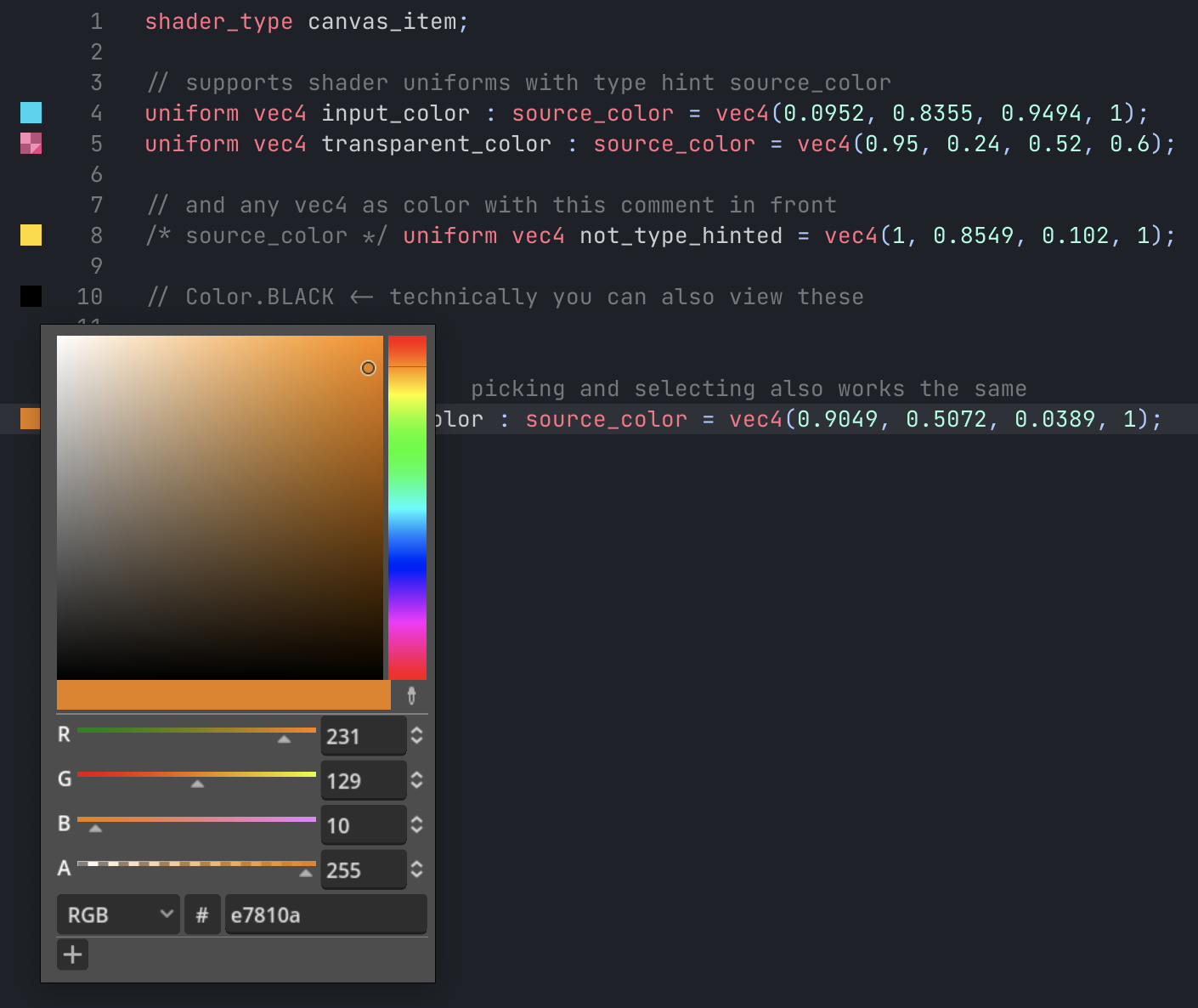This screenshot has height=1008, width=1198.
Task: Click the value 0.5072 on the highlighted line
Action: tap(946, 419)
